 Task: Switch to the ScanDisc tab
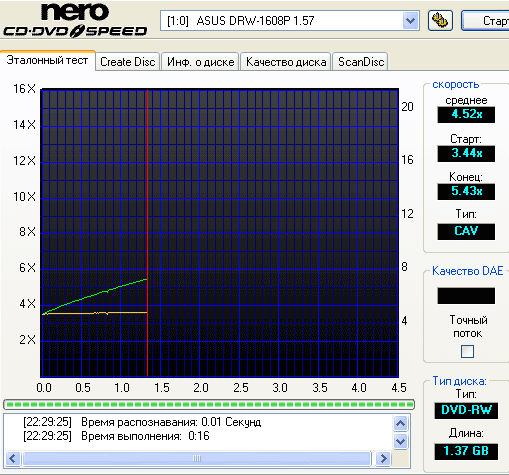(x=361, y=62)
